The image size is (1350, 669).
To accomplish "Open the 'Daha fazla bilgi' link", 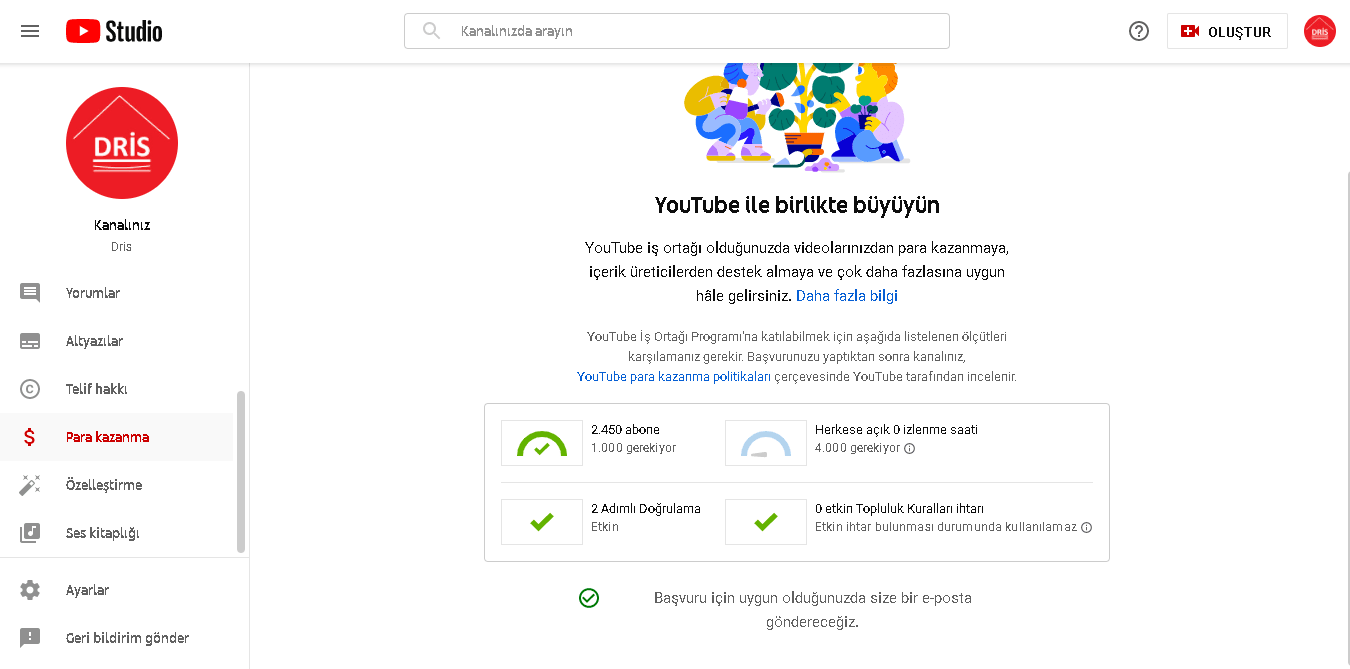I will pyautogui.click(x=847, y=296).
